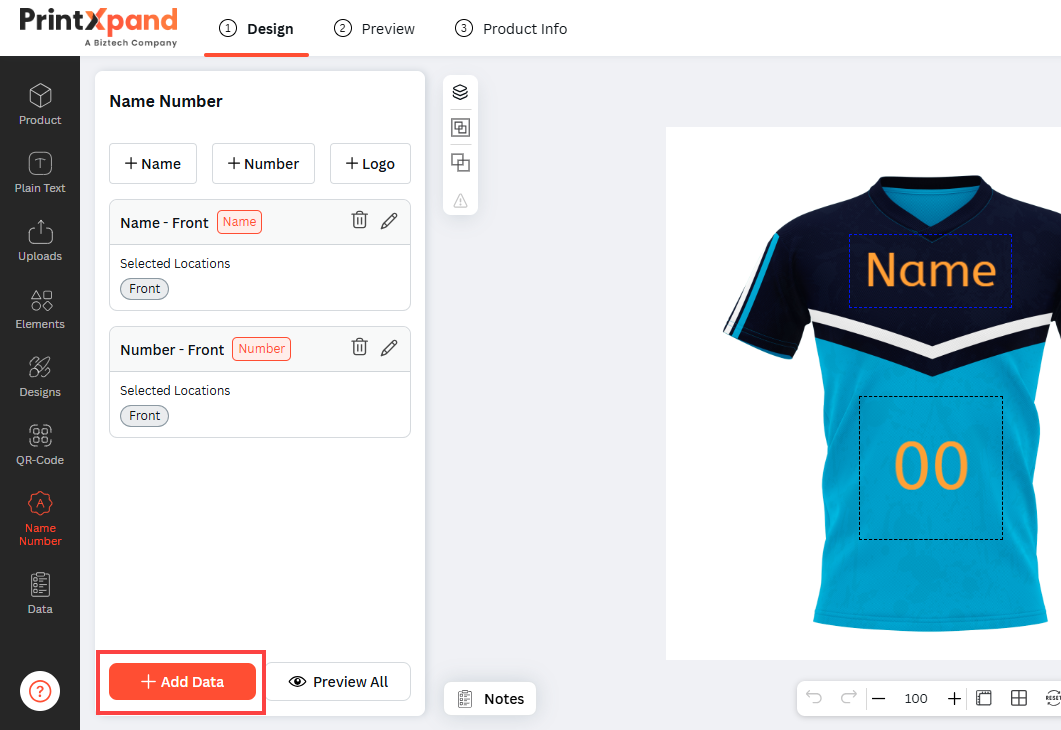
Task: Select the Plain Text tool
Action: (40, 172)
